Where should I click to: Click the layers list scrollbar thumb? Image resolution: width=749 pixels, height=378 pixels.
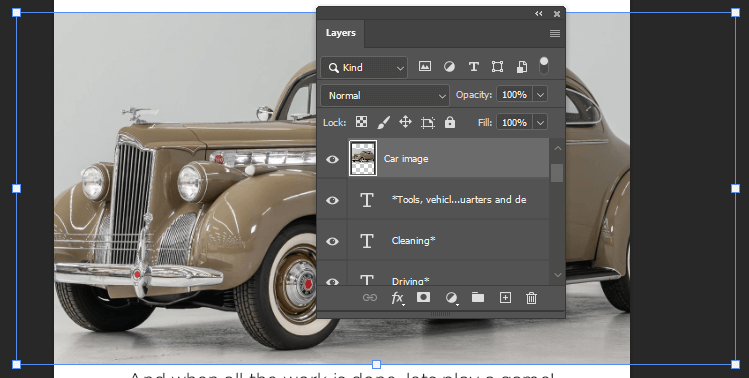pos(557,173)
